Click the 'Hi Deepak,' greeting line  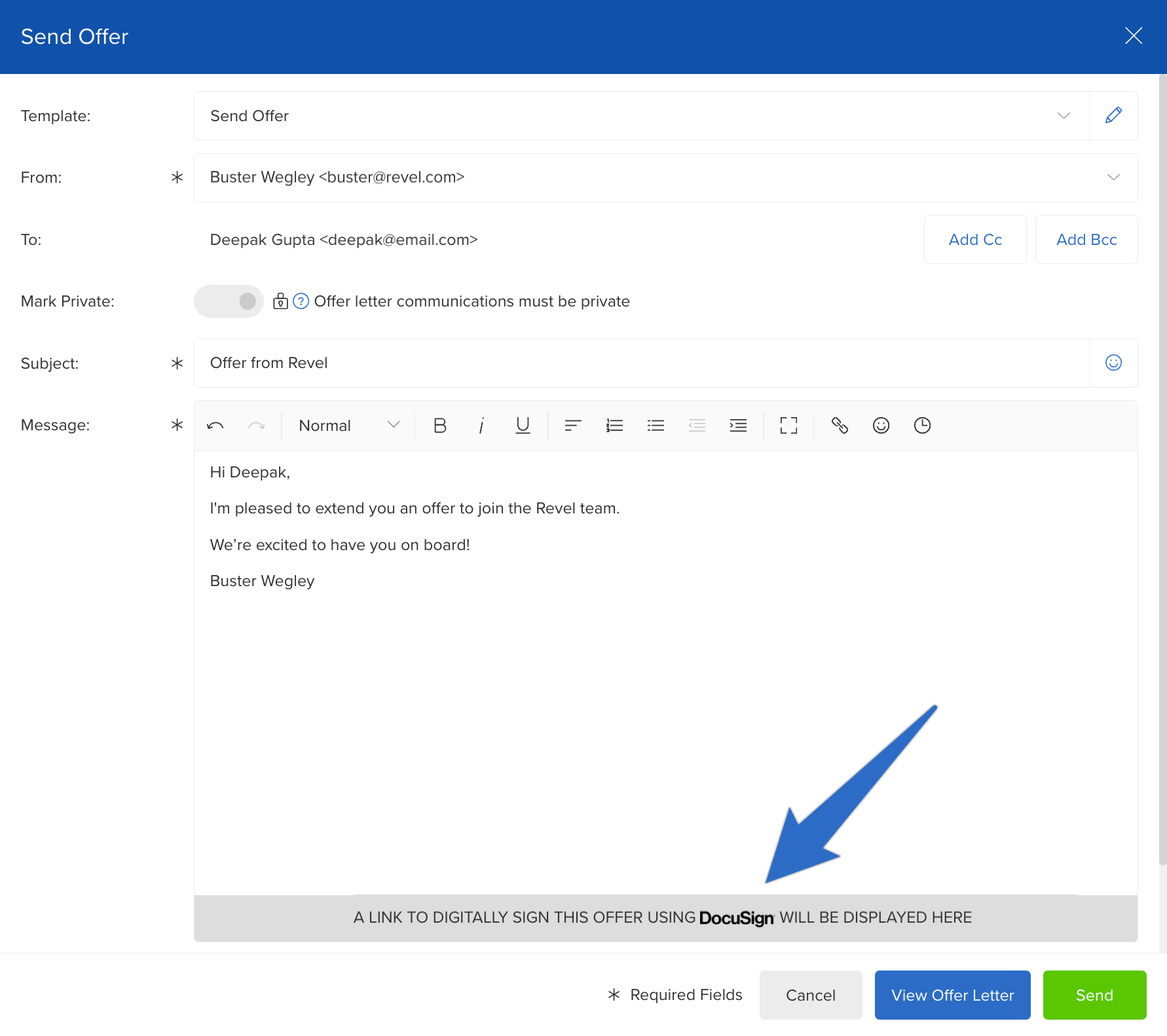coord(250,472)
